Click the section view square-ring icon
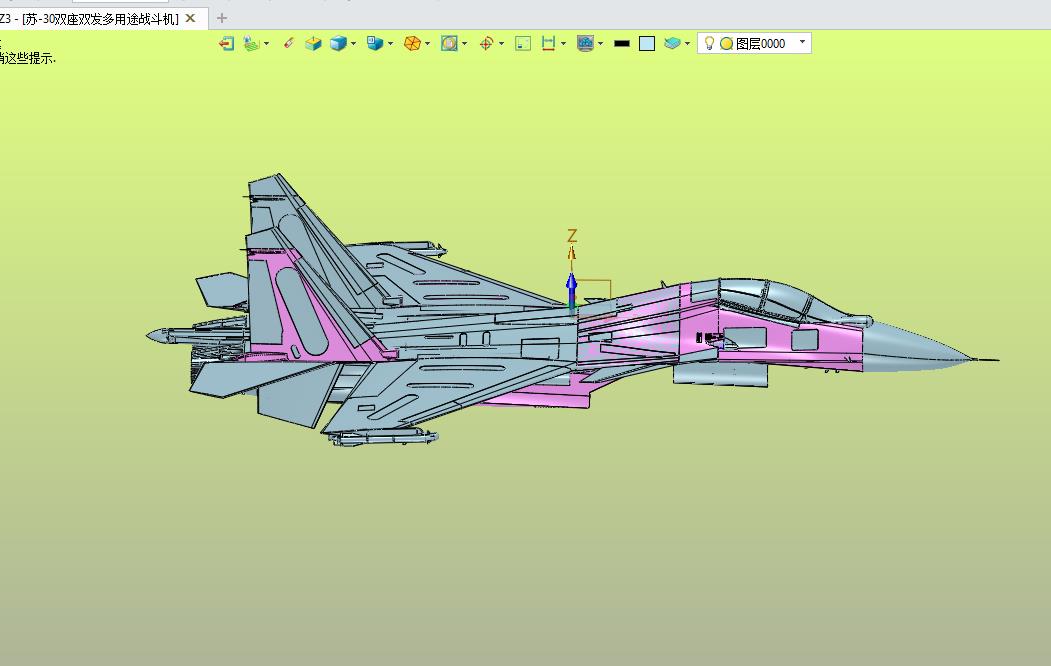This screenshot has height=666, width=1051. pos(449,44)
